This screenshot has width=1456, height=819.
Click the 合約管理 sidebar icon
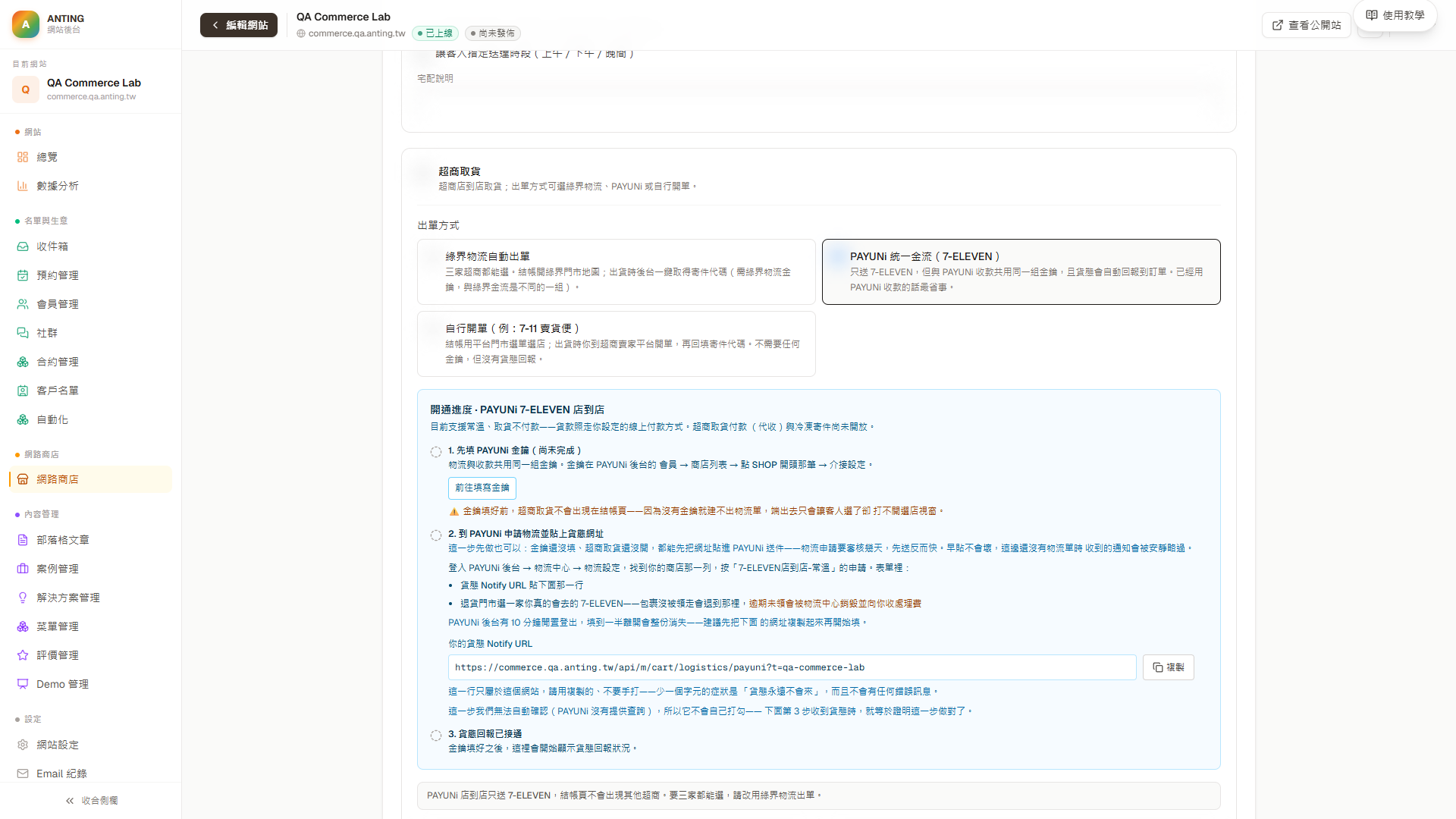point(23,362)
